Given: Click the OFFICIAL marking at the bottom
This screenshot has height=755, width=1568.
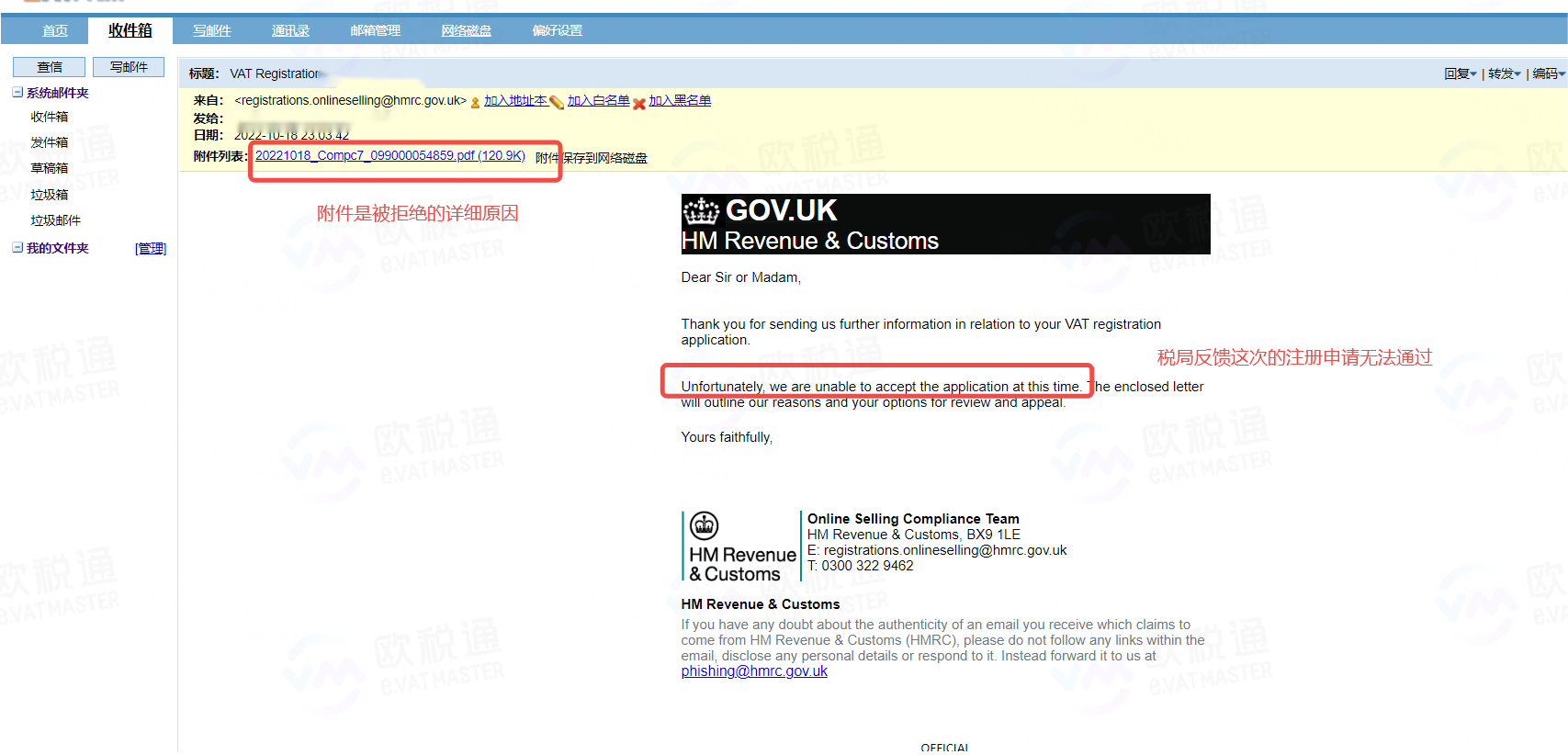Looking at the screenshot, I should [944, 748].
